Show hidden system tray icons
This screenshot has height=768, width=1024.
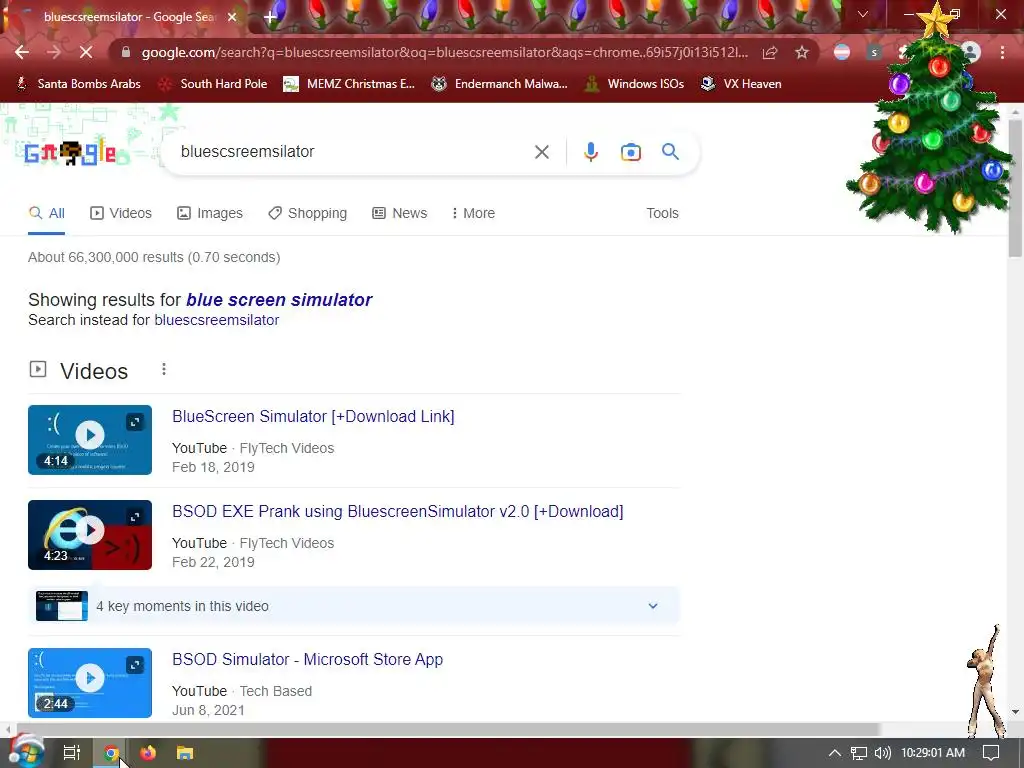[x=835, y=753]
